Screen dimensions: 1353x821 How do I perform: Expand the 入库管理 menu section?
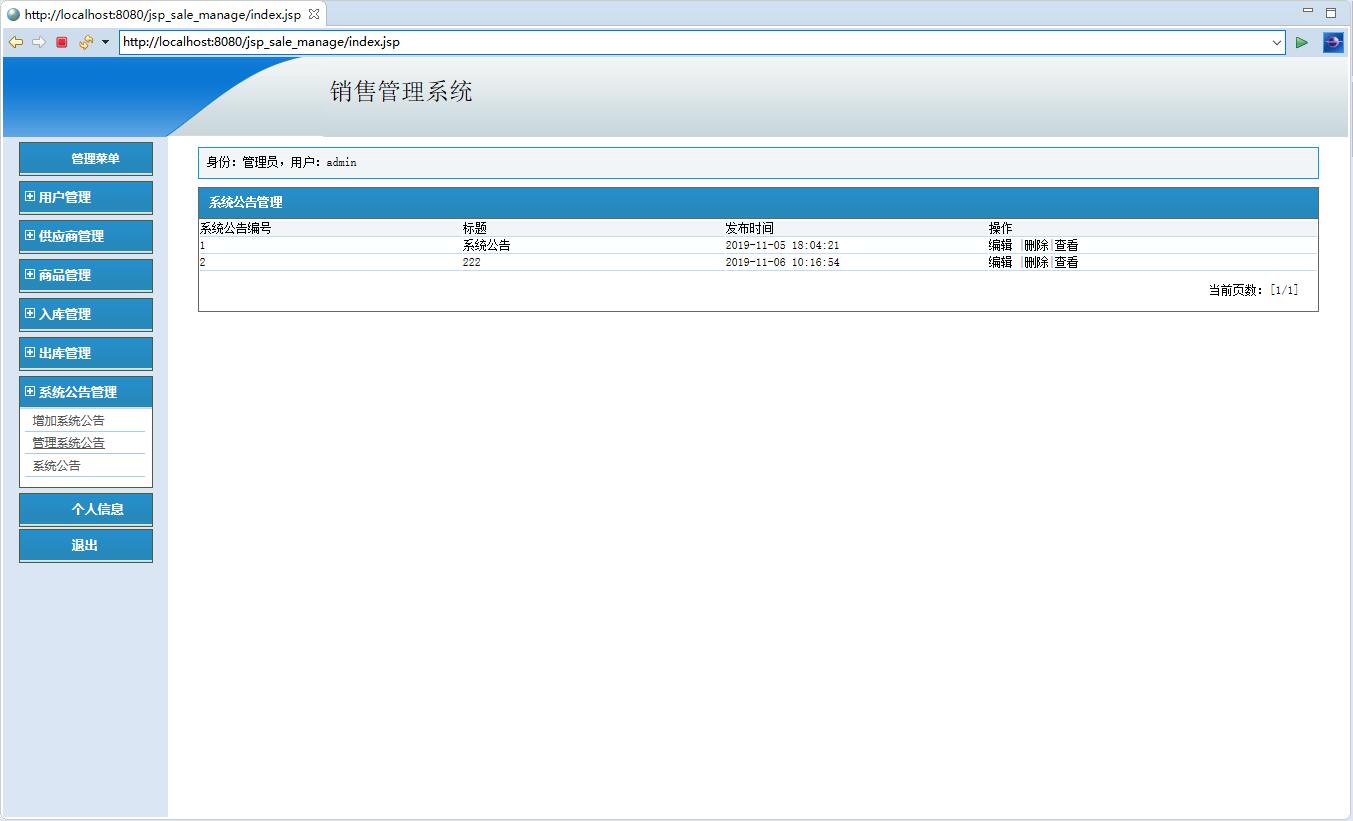(x=85, y=314)
